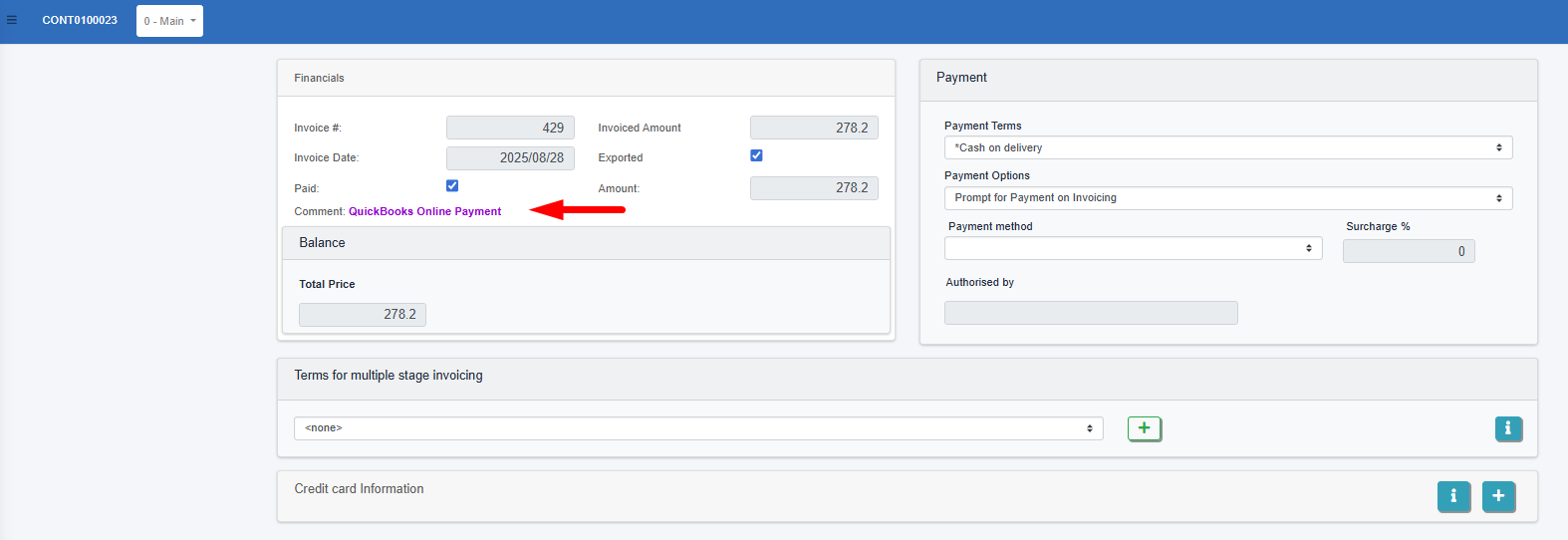Open the 0 - Main dropdown
Screen dimensions: 1568x540
[169, 21]
